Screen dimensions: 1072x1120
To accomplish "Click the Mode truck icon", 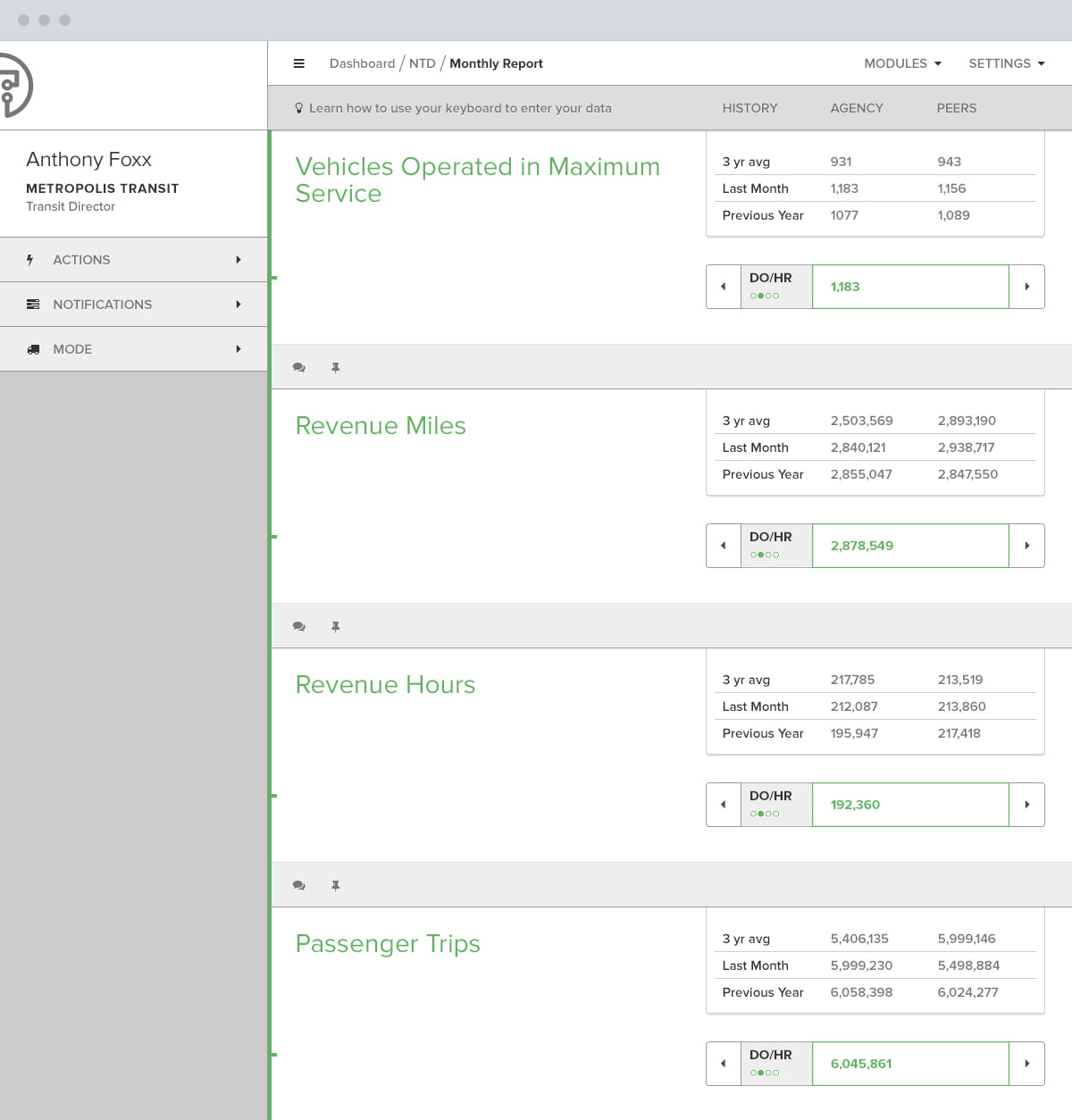I will pos(33,349).
